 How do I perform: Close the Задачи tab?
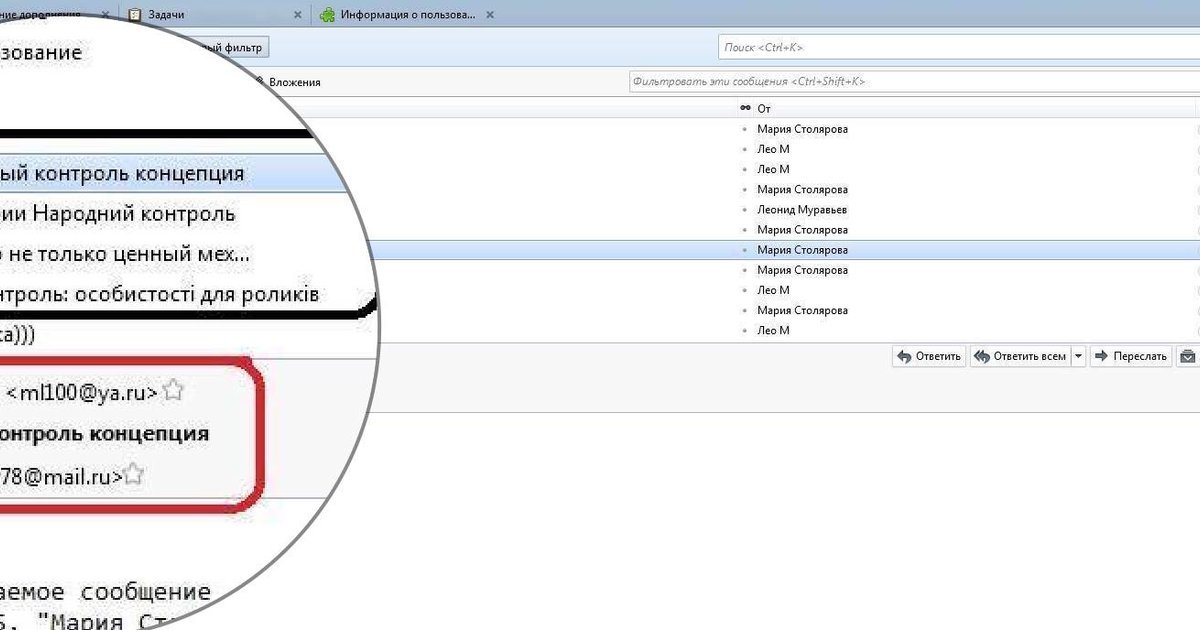coord(297,15)
